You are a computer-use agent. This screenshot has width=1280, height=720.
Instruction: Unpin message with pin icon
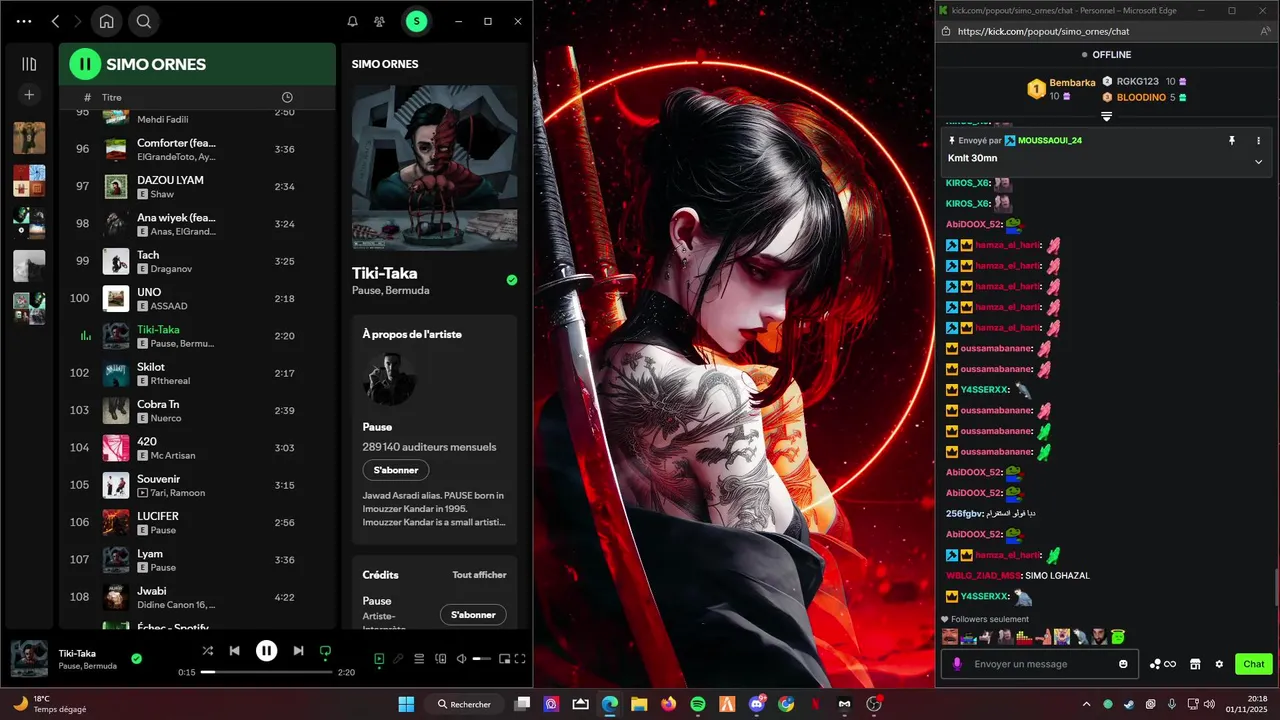(x=1232, y=141)
